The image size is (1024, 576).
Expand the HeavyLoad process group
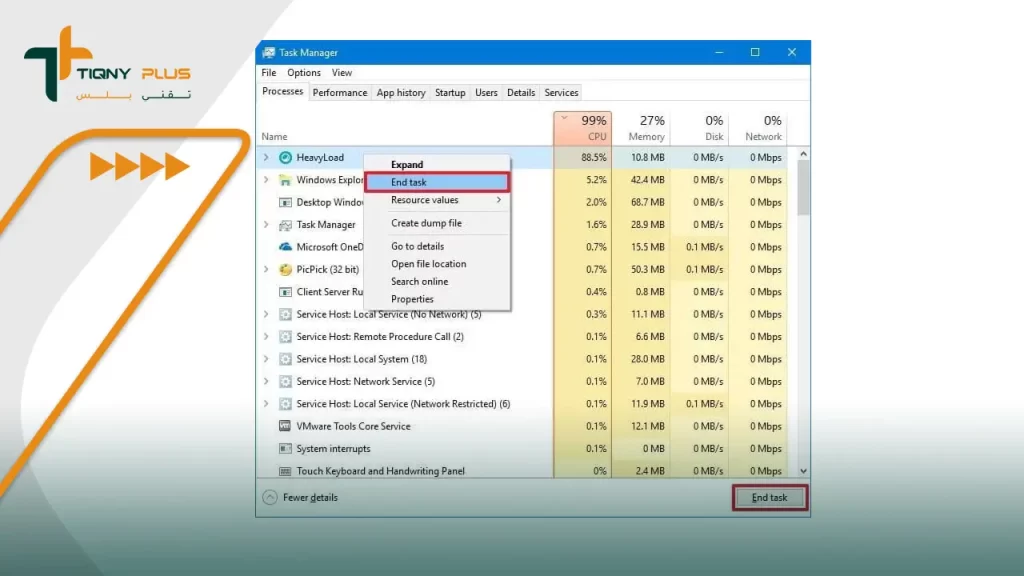(266, 157)
